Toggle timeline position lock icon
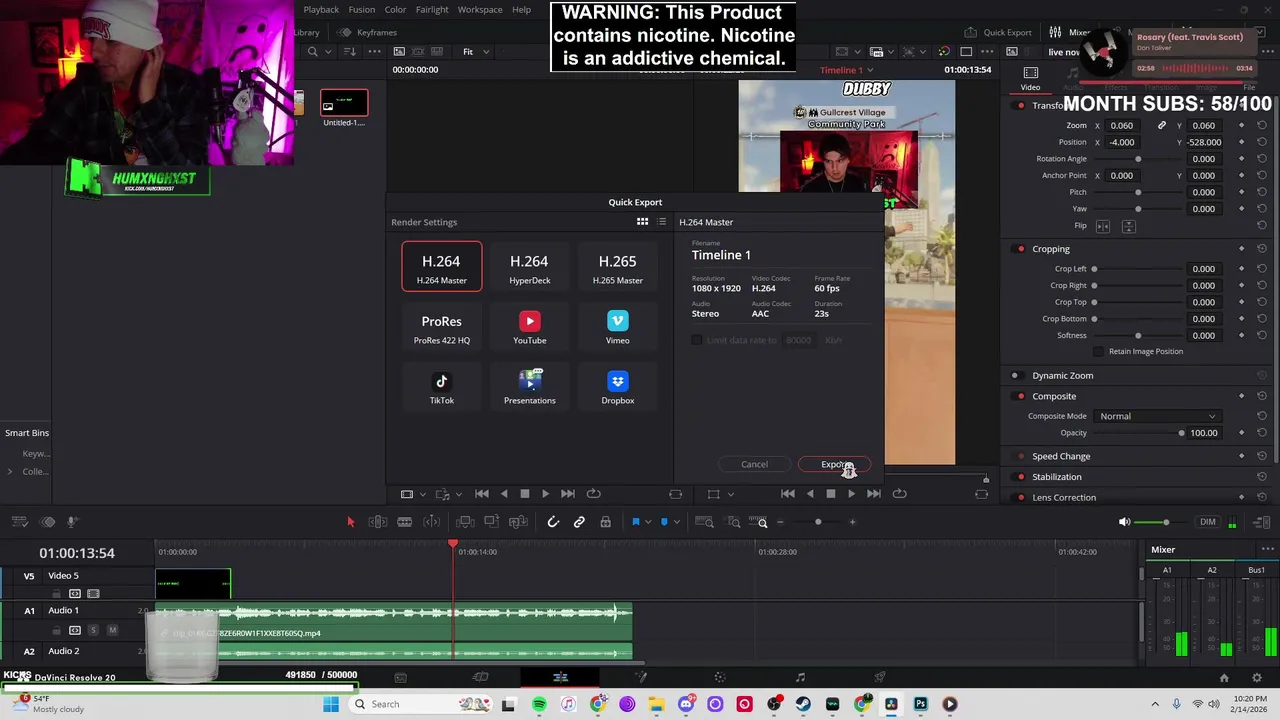 tap(605, 522)
